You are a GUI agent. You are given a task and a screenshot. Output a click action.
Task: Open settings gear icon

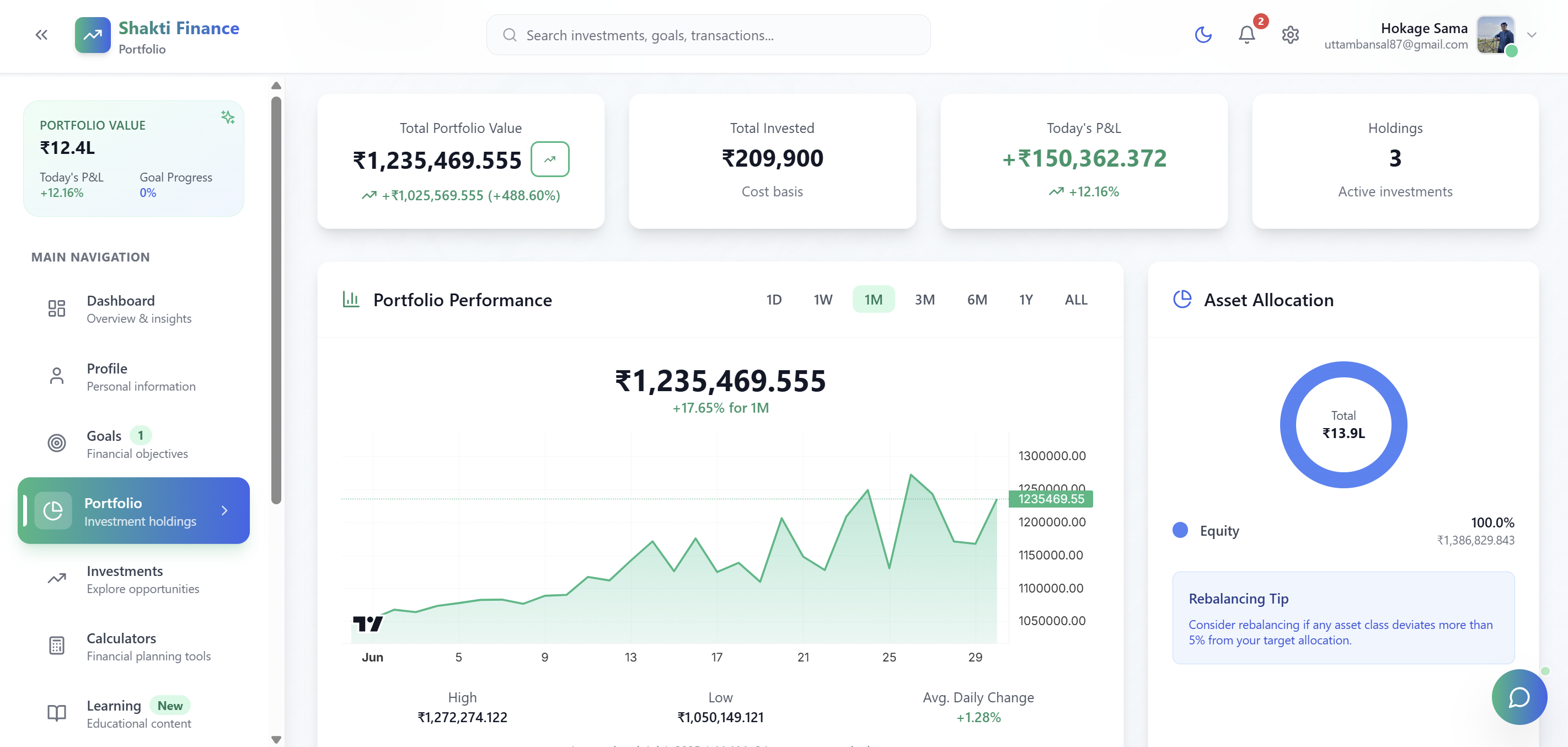(x=1290, y=35)
